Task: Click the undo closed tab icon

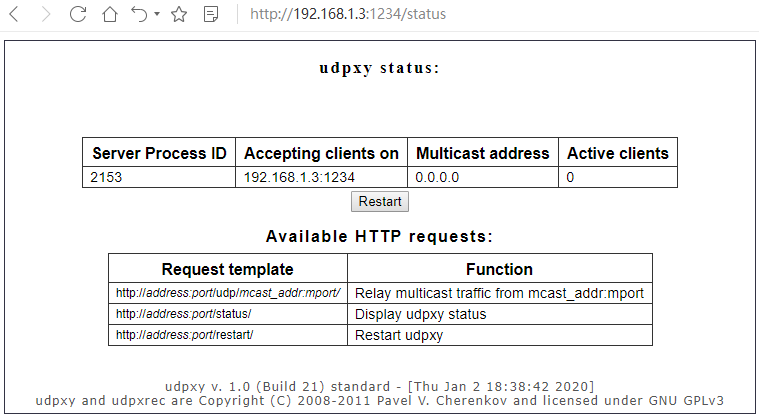Action: 139,14
